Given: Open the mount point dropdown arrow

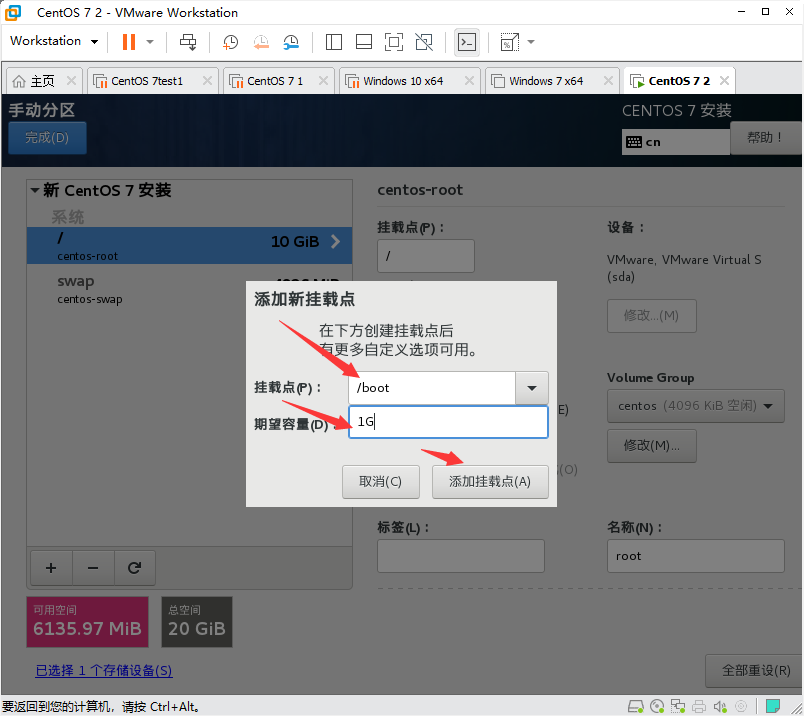Looking at the screenshot, I should pos(532,388).
